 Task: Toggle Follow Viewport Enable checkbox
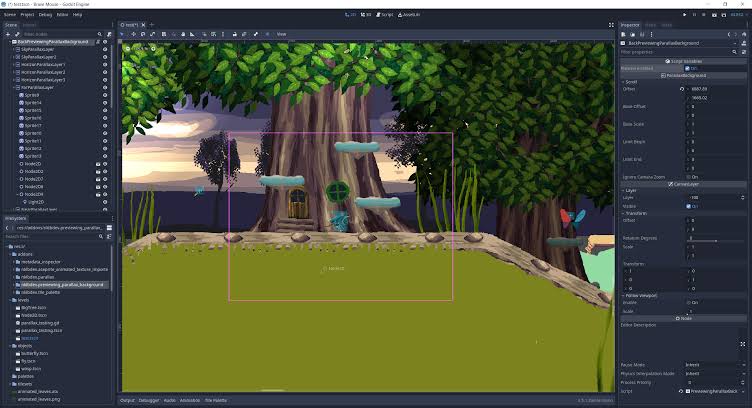point(689,303)
